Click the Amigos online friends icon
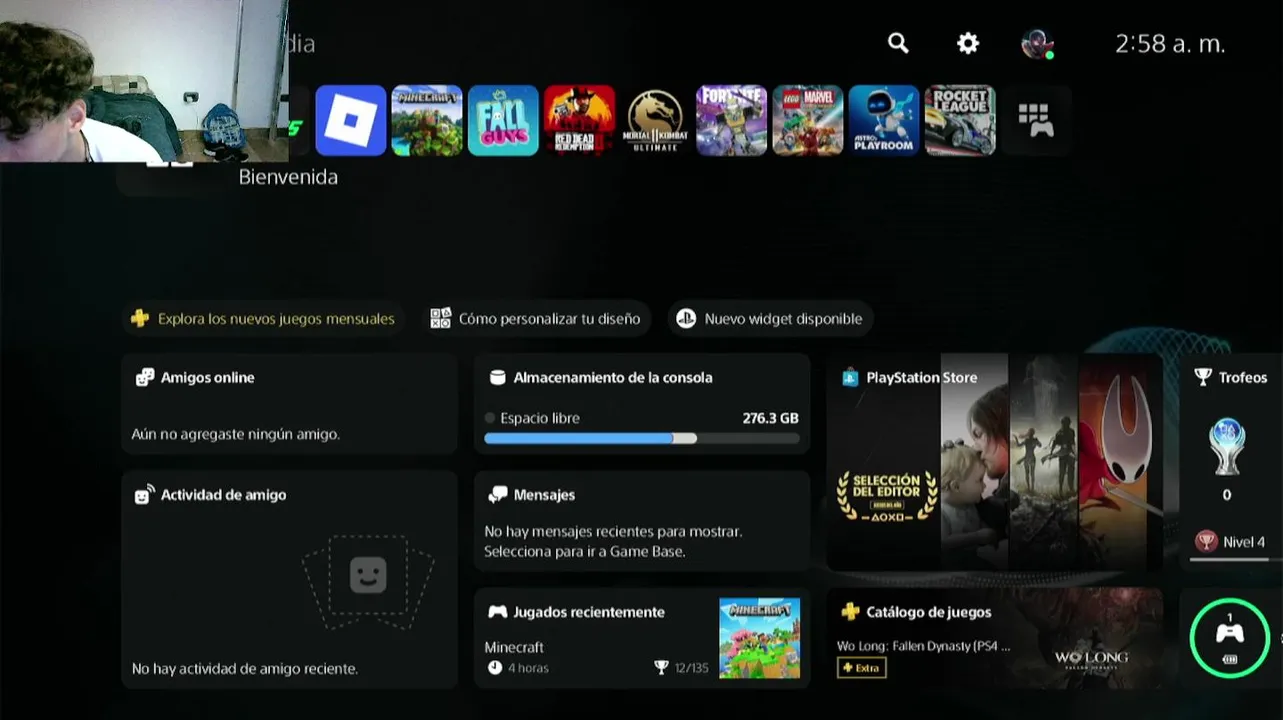Screen dimensions: 1283x720 [x=145, y=377]
